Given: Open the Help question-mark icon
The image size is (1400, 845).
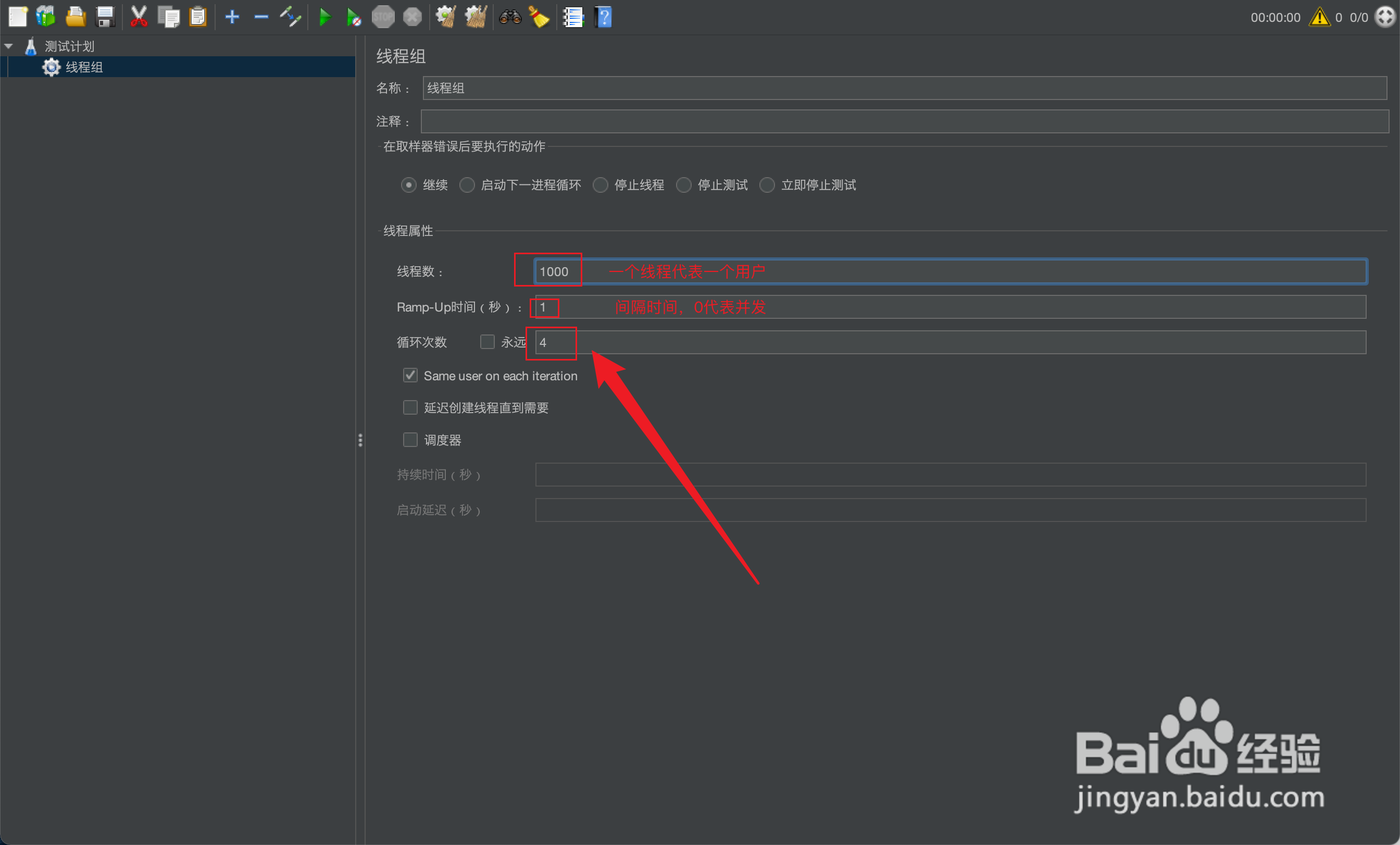Looking at the screenshot, I should [x=604, y=17].
